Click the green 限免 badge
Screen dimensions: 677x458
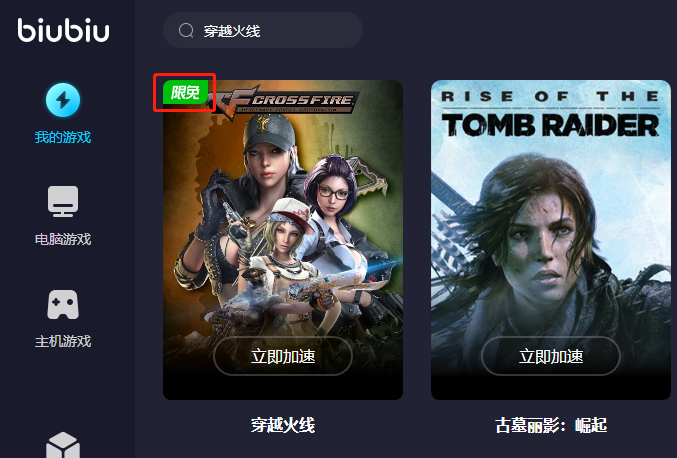(x=185, y=92)
